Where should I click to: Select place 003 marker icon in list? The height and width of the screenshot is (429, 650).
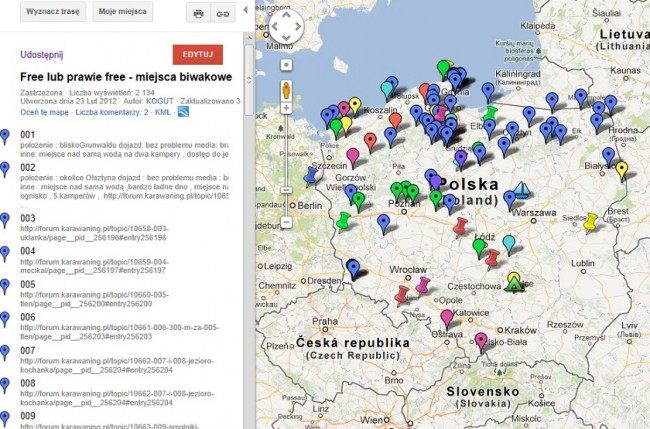(x=5, y=221)
